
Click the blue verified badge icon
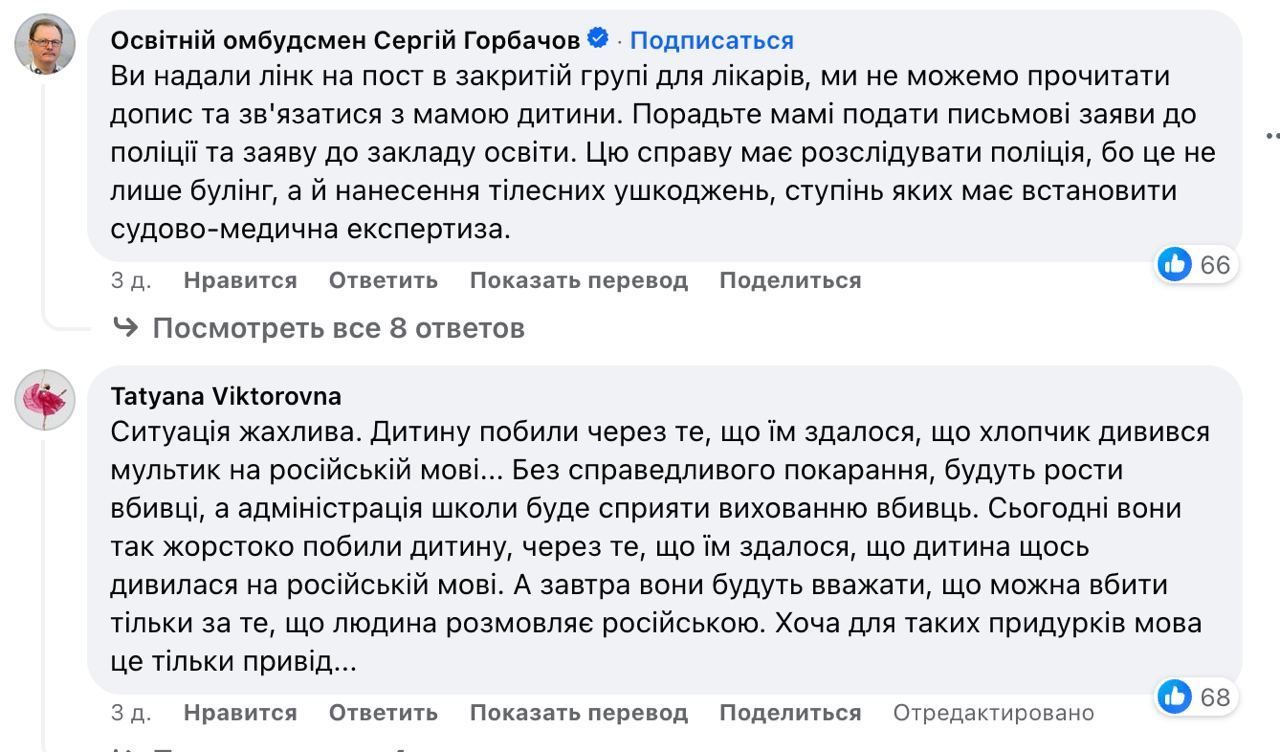click(x=599, y=39)
